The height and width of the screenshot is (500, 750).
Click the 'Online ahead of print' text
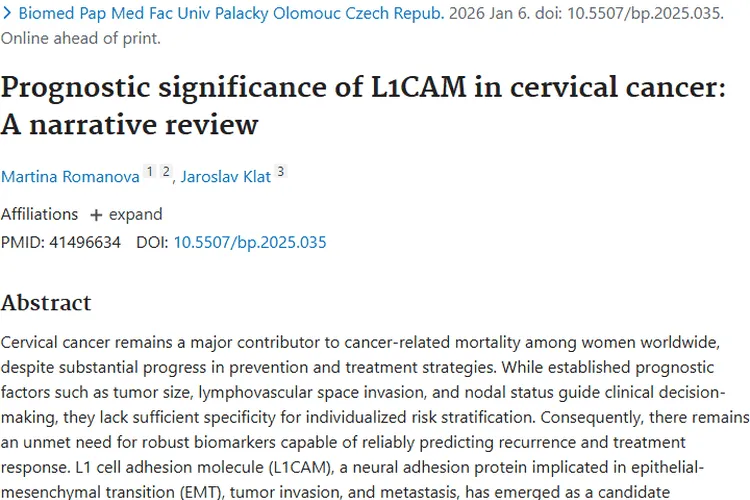(x=80, y=39)
